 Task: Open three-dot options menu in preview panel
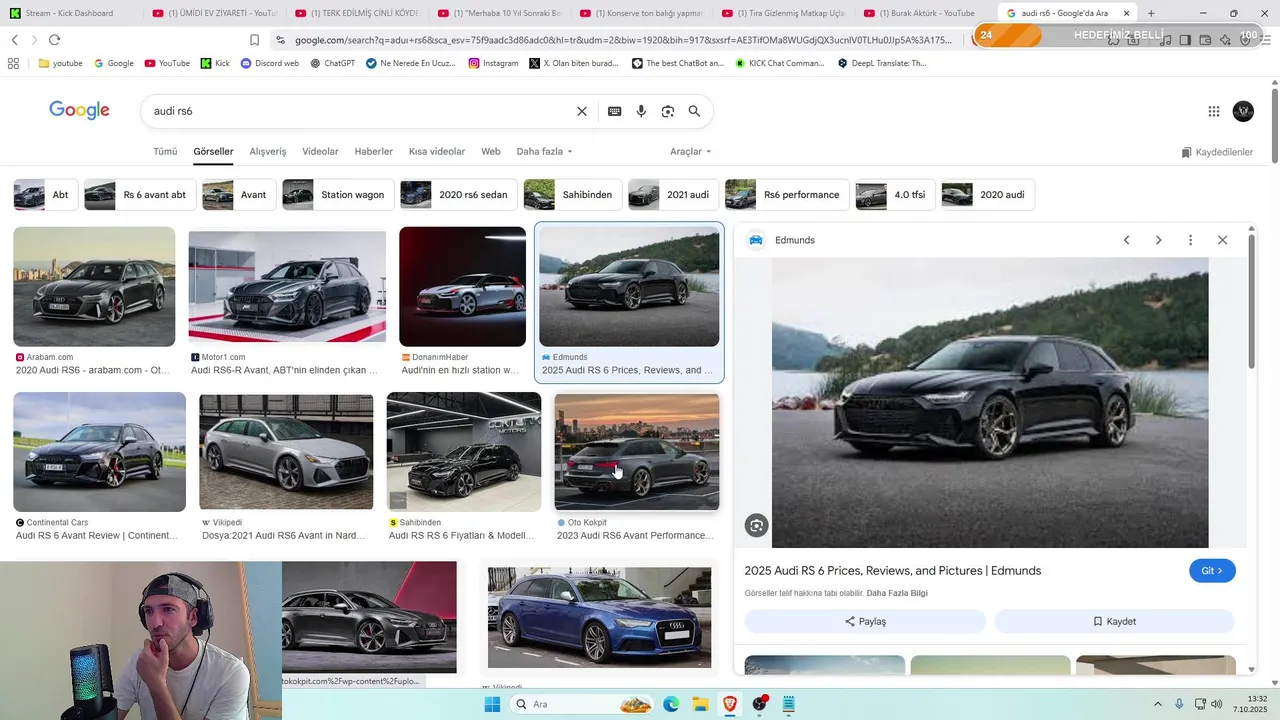pyautogui.click(x=1190, y=240)
